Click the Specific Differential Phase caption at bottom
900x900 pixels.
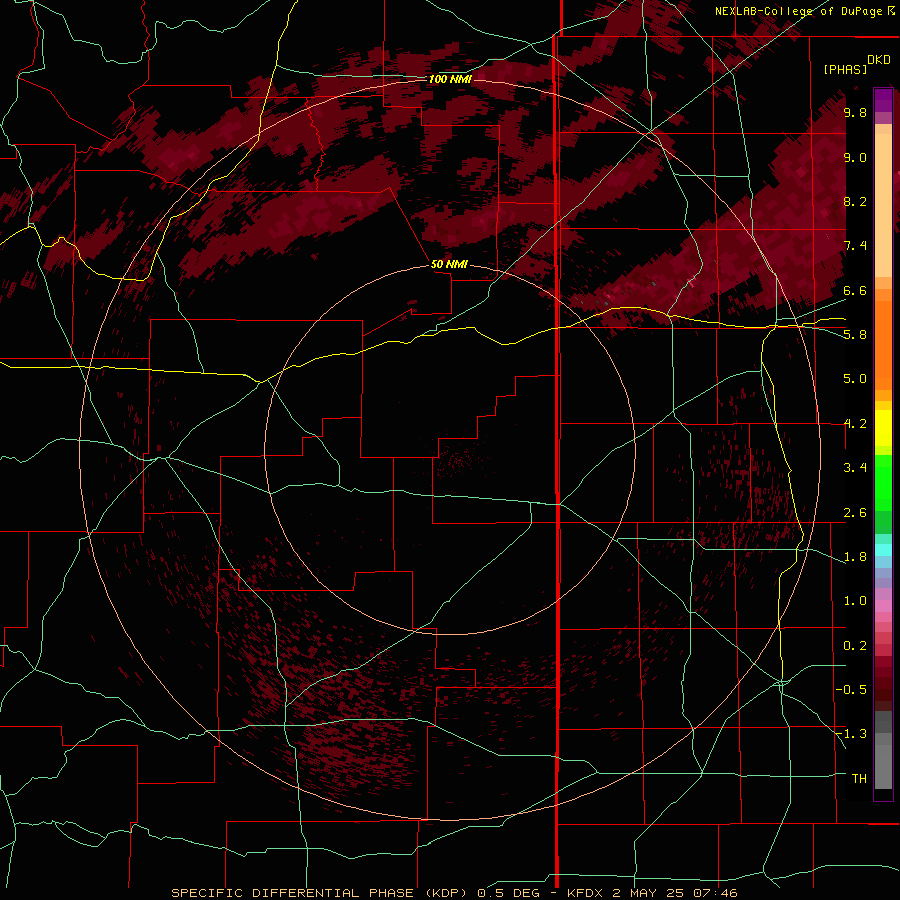tap(455, 893)
